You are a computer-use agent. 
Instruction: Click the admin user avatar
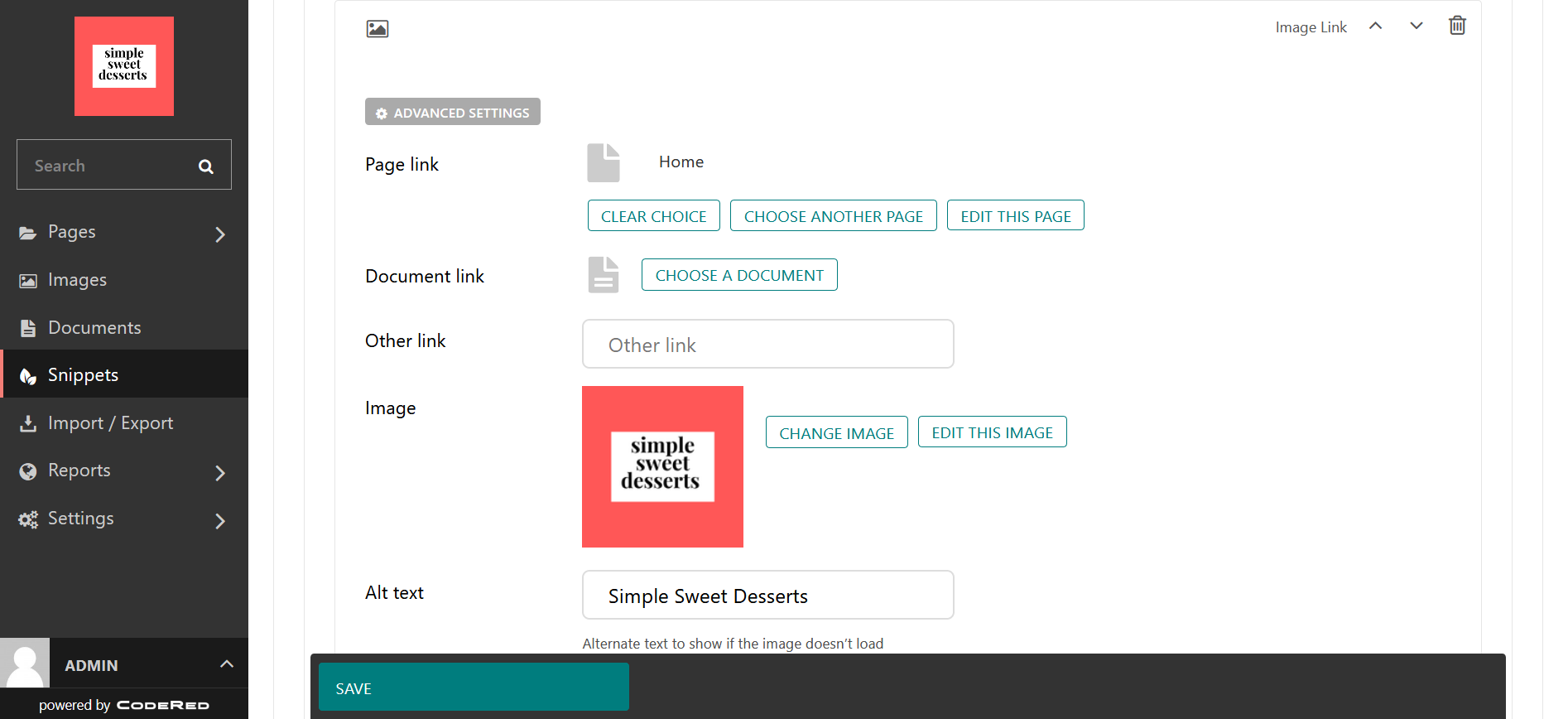click(25, 663)
